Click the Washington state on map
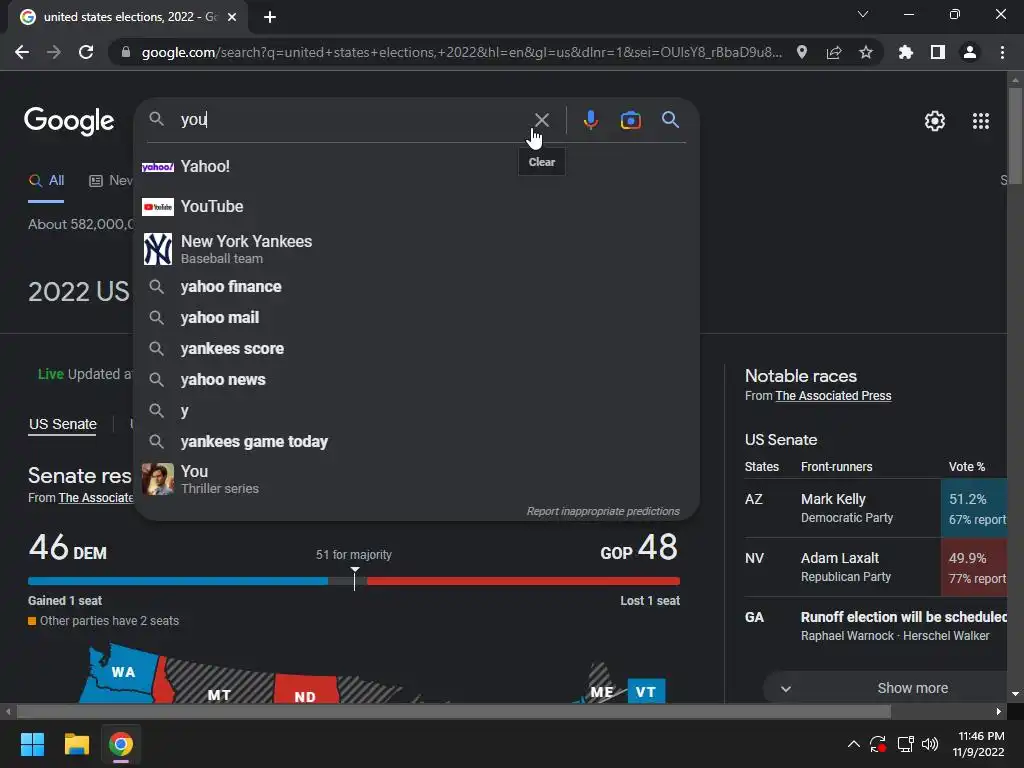 (122, 673)
